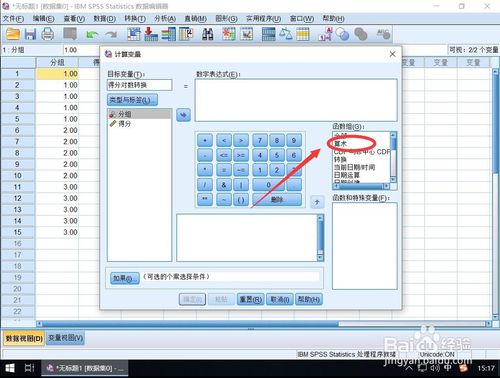Open the 转换(T) menu

pos(135,19)
